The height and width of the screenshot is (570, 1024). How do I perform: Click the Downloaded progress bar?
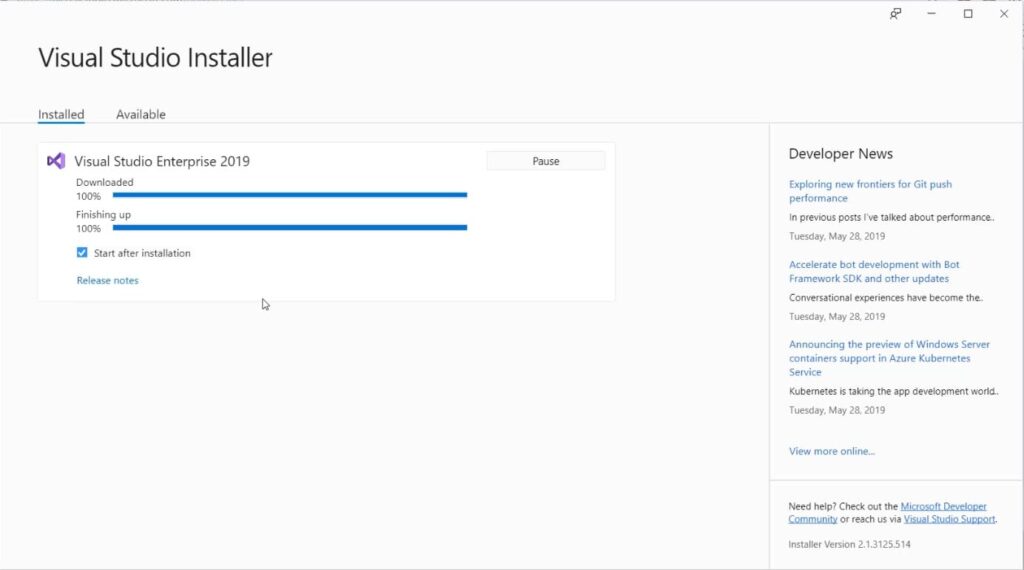click(x=290, y=195)
